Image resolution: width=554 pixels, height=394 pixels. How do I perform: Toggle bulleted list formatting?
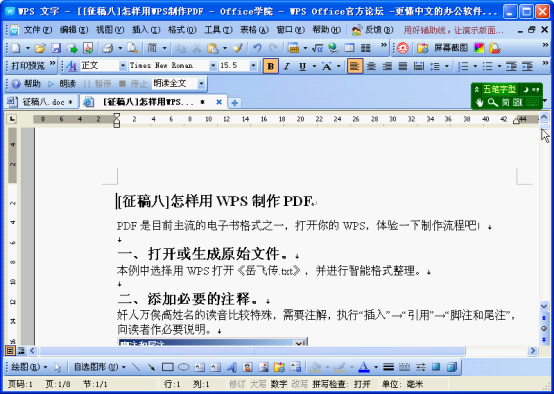tap(488, 66)
